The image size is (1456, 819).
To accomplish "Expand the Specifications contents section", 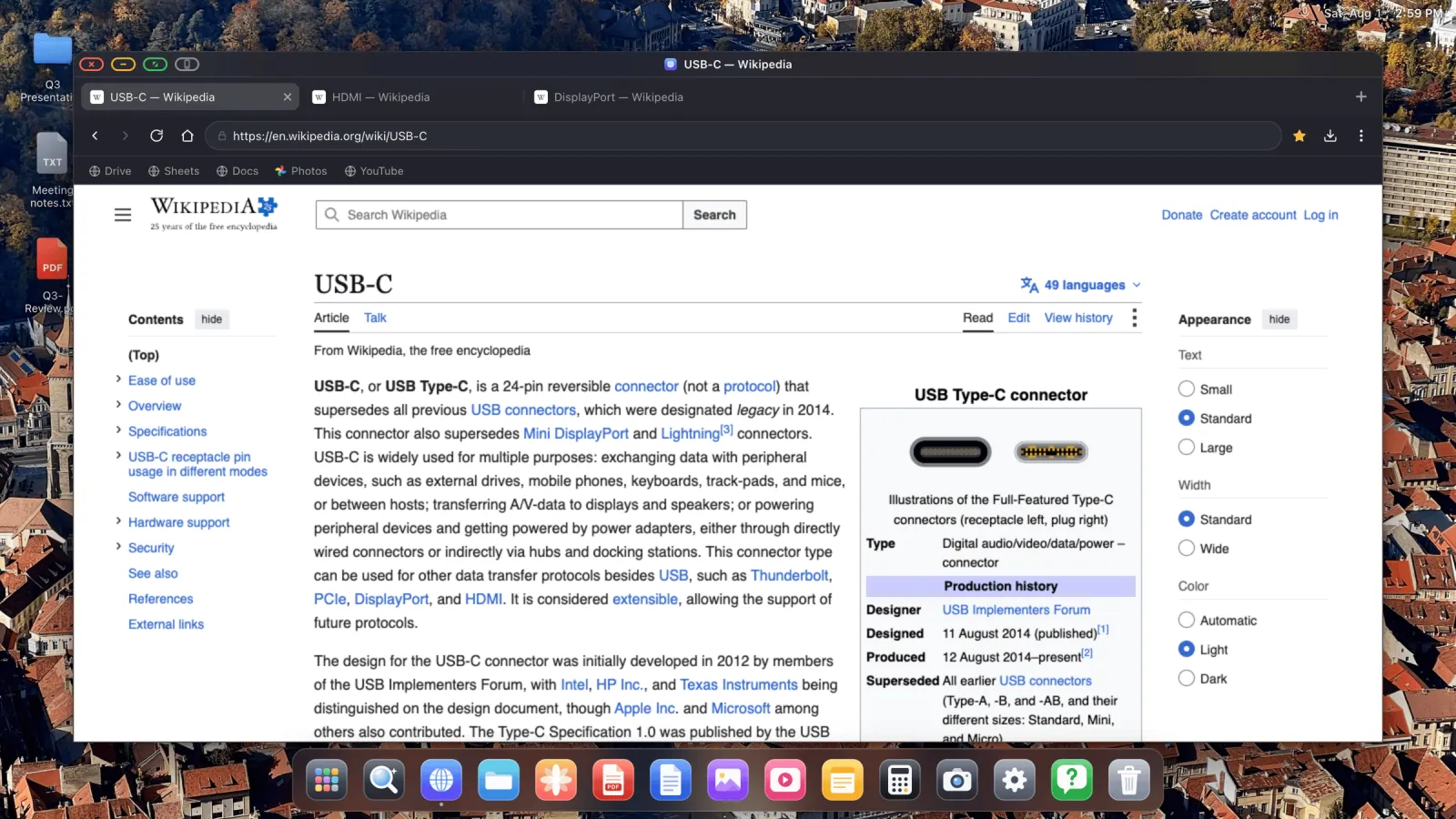I will click(118, 430).
